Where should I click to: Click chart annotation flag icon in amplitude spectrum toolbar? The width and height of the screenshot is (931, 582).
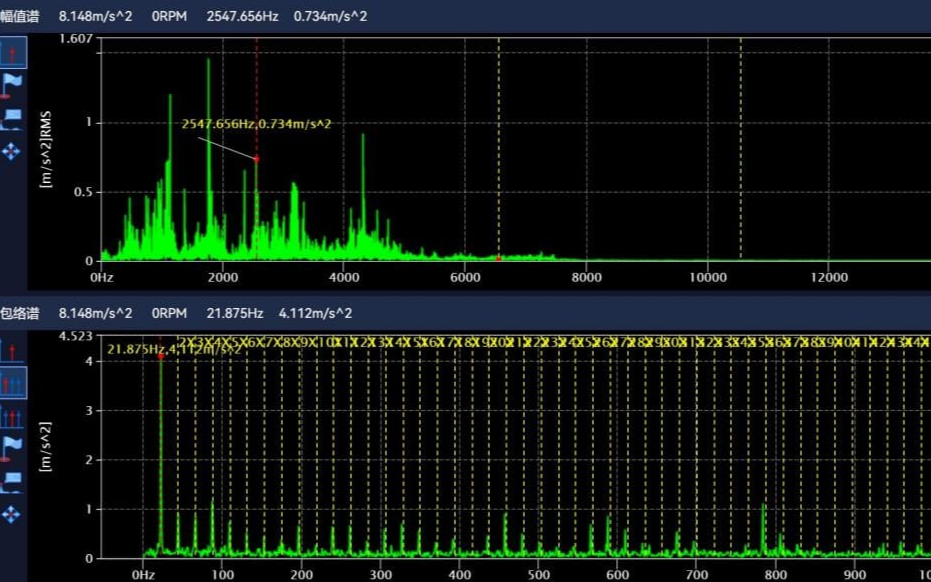12,119
